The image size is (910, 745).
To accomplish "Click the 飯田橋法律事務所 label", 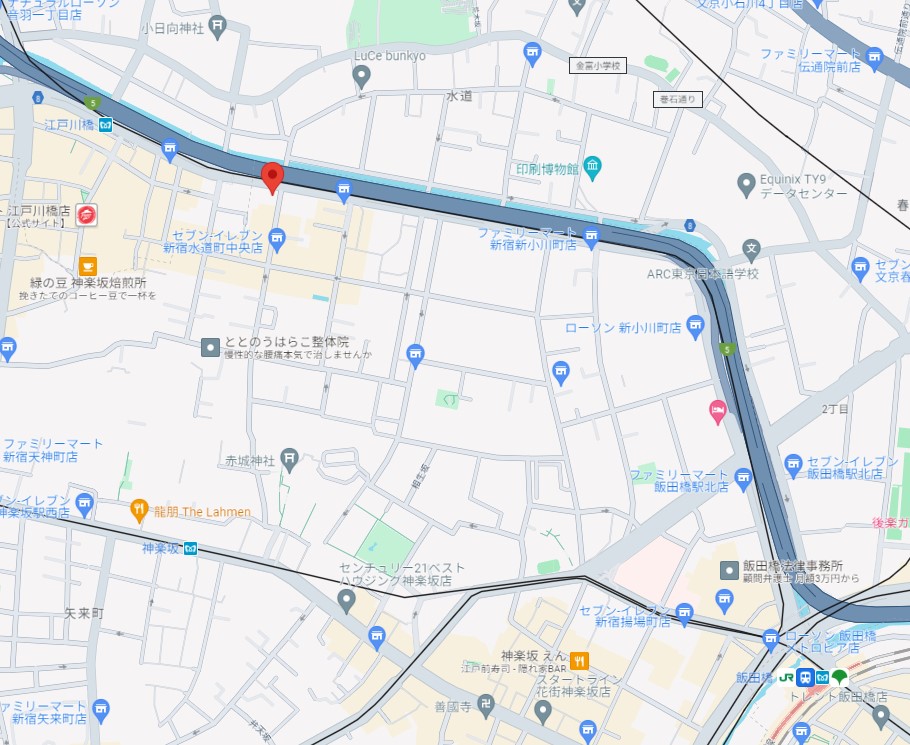I will pyautogui.click(x=792, y=565).
